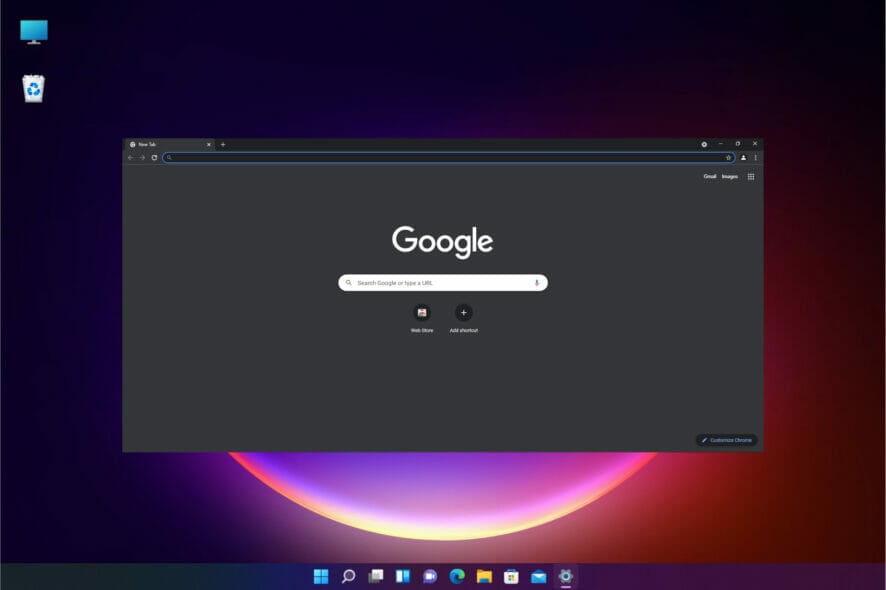
Task: Click the voice search microphone
Action: point(537,283)
